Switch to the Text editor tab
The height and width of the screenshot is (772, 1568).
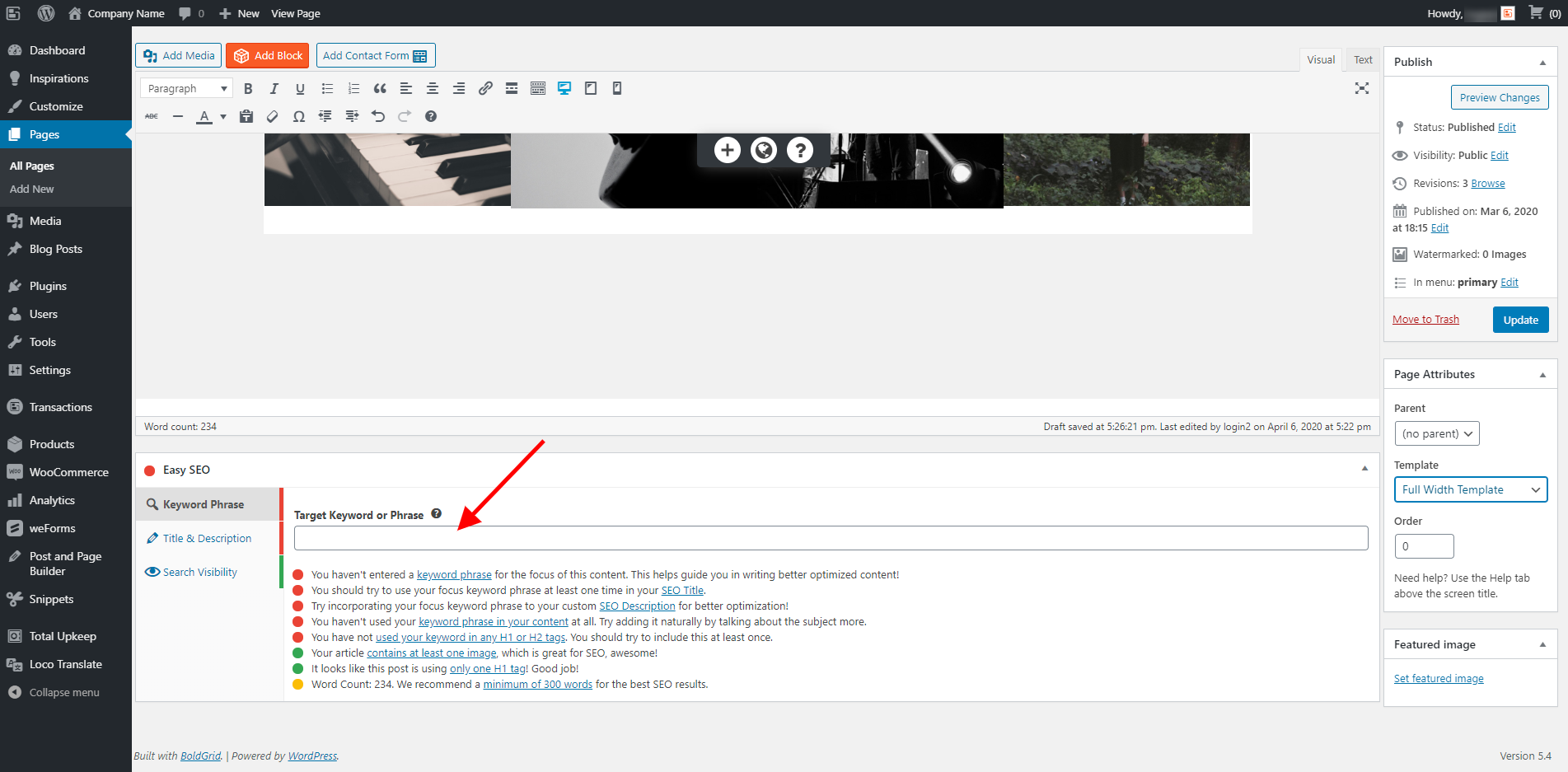click(x=1362, y=59)
